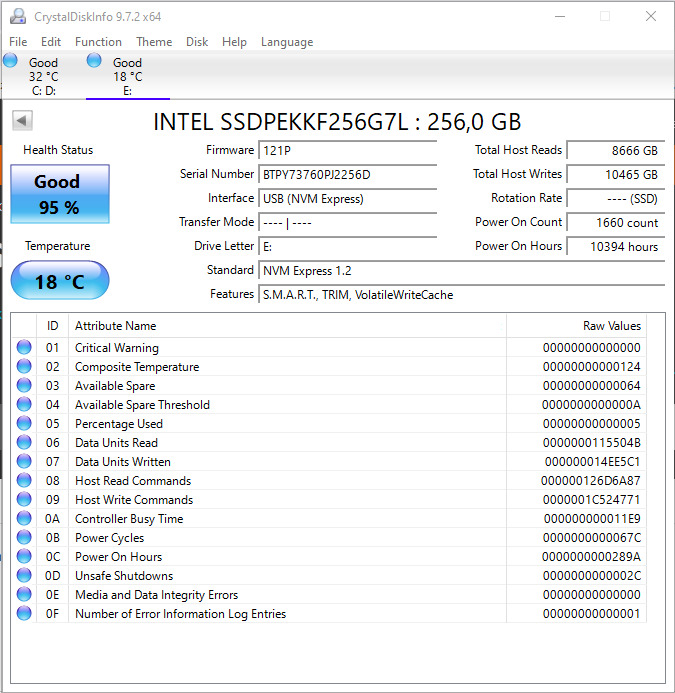Image resolution: width=675 pixels, height=693 pixels.
Task: Click status orb of Percentage Used row
Action: tap(24, 423)
